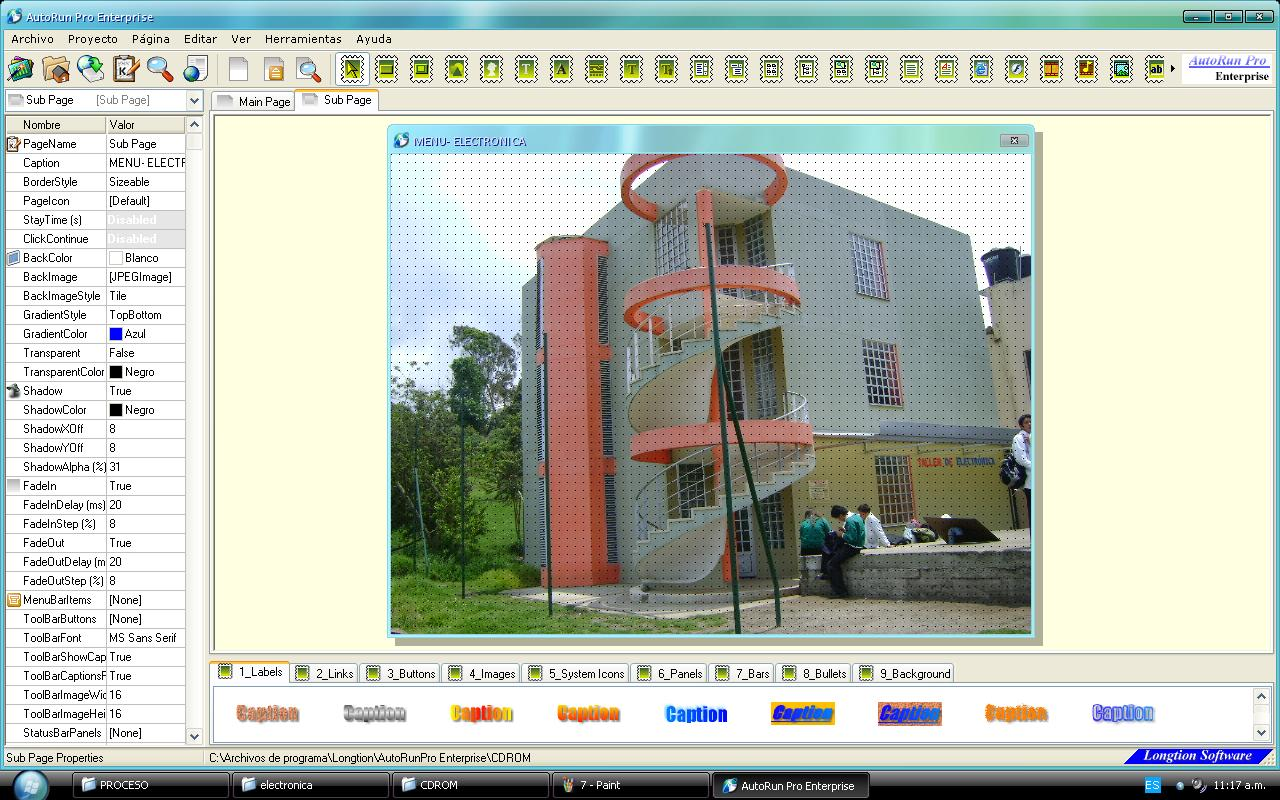This screenshot has width=1280, height=800.
Task: Click the BackColor Blanco color swatch
Action: [115, 258]
